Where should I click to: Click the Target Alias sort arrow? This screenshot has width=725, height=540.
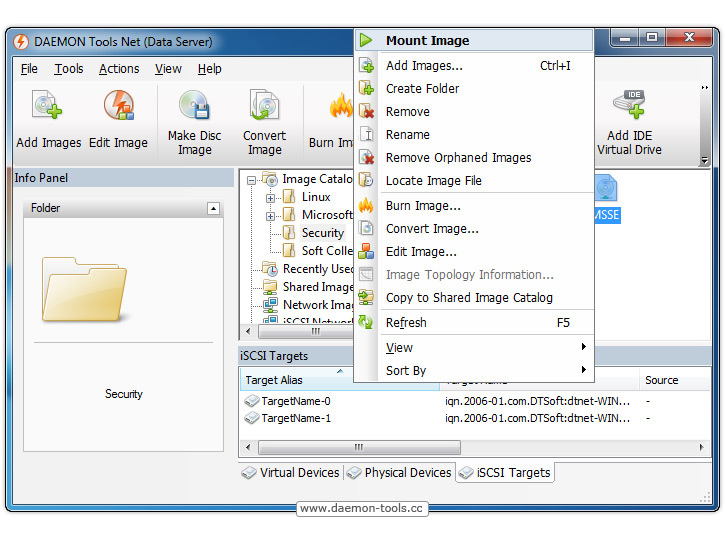point(340,371)
